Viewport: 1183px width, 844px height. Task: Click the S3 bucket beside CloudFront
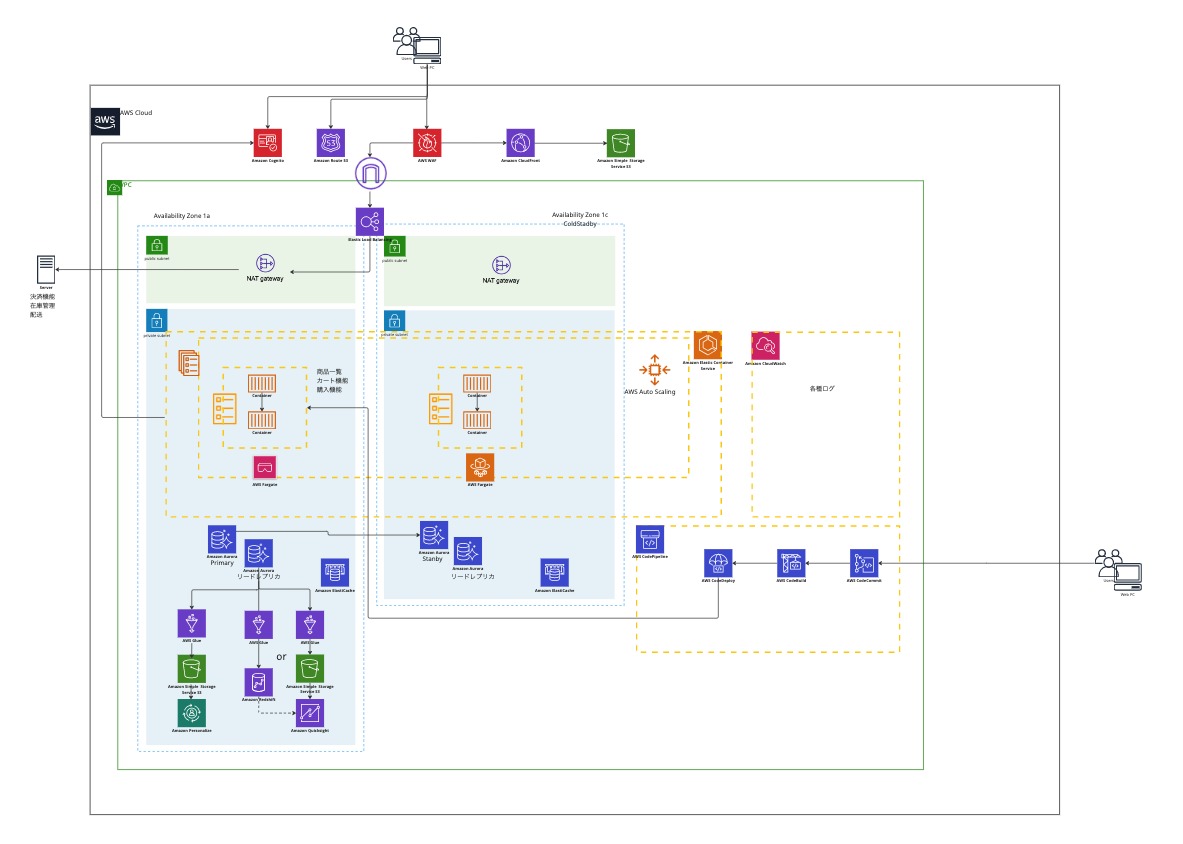[621, 143]
